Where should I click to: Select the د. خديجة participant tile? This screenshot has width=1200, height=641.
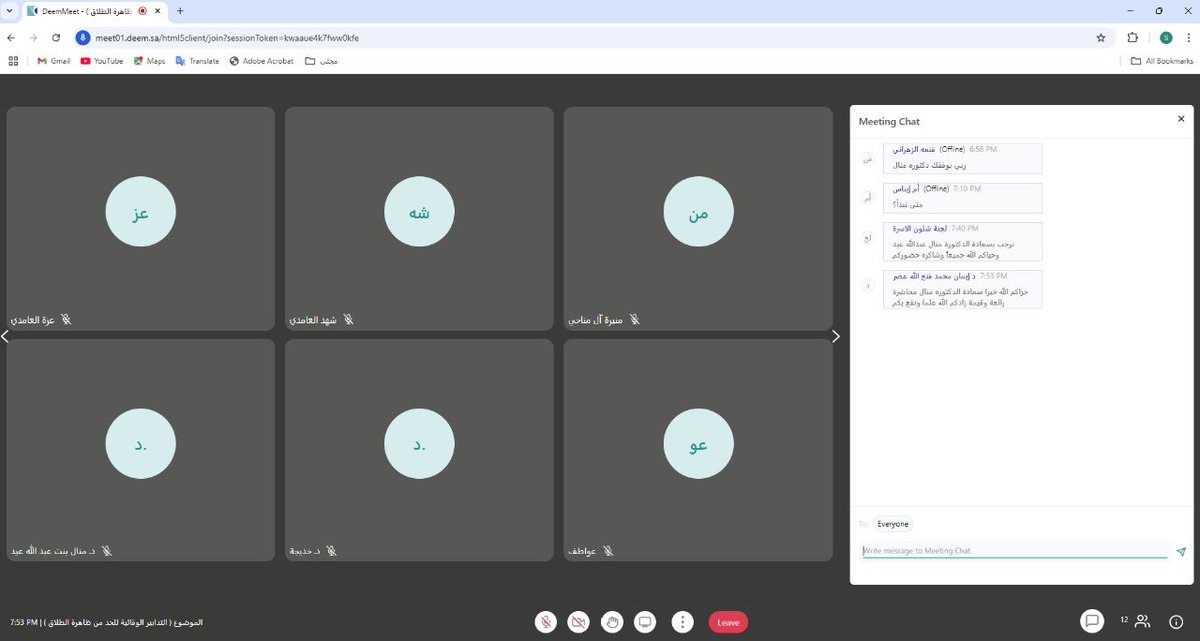pos(419,451)
